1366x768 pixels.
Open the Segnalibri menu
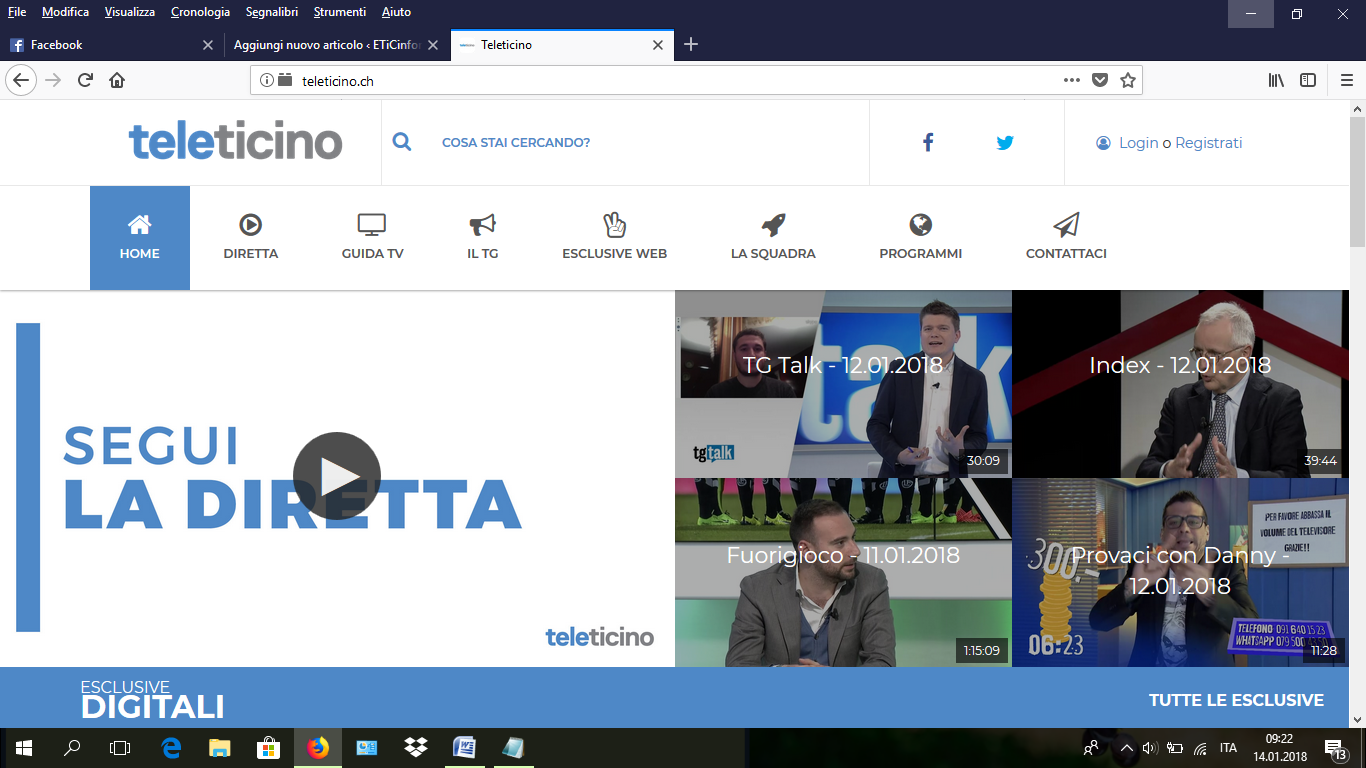272,12
